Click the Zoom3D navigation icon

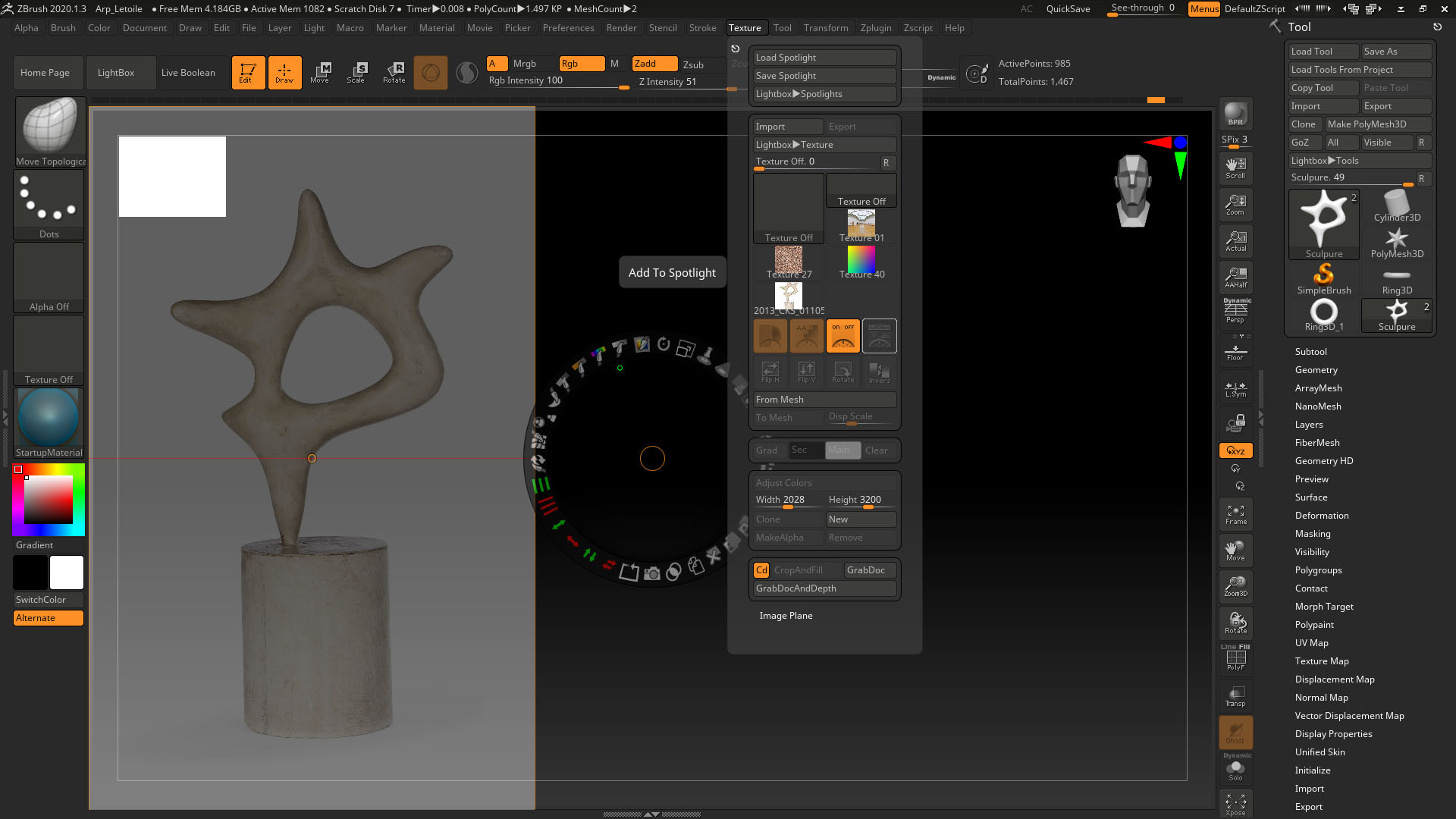pyautogui.click(x=1235, y=586)
